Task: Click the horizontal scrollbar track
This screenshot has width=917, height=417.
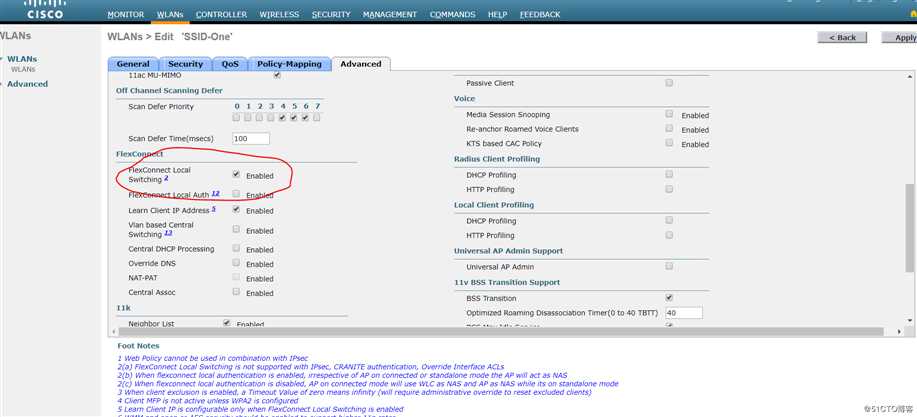Action: click(506, 332)
